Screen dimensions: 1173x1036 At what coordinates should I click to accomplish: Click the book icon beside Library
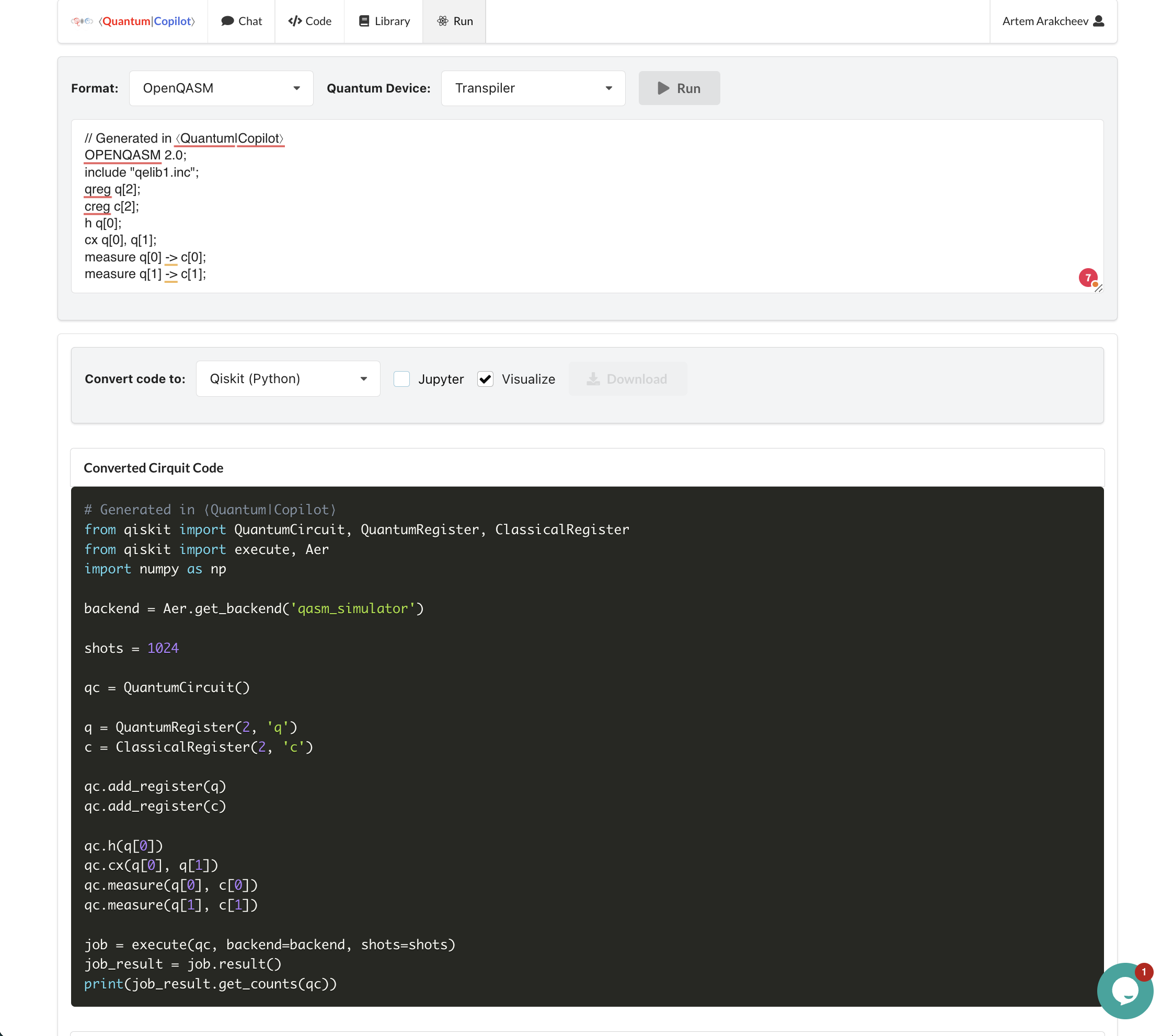coord(364,21)
